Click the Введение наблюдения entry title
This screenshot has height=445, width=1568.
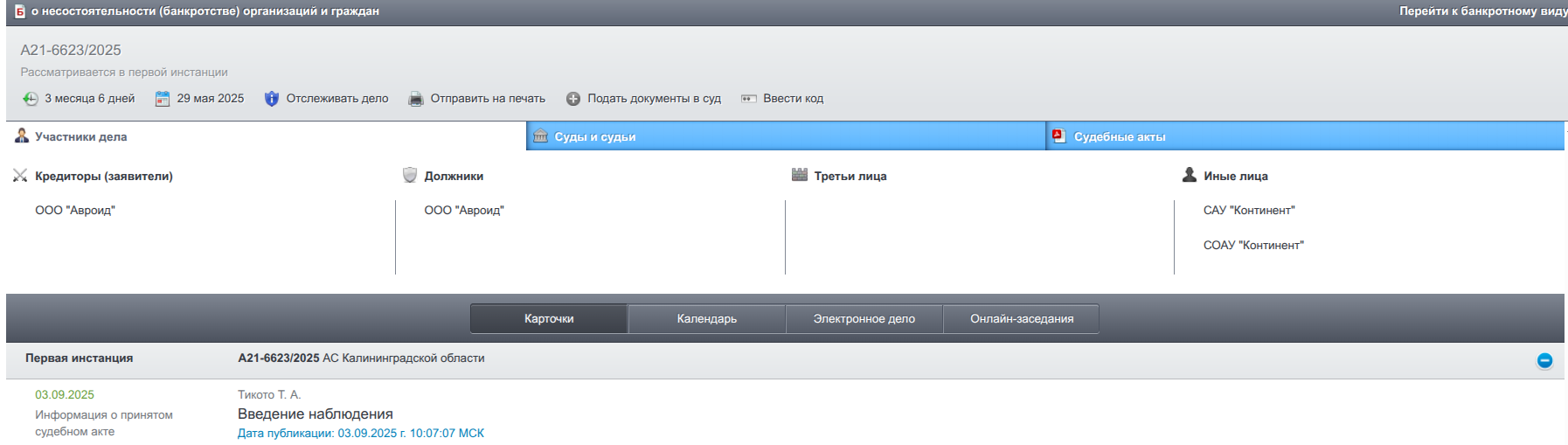tap(315, 414)
